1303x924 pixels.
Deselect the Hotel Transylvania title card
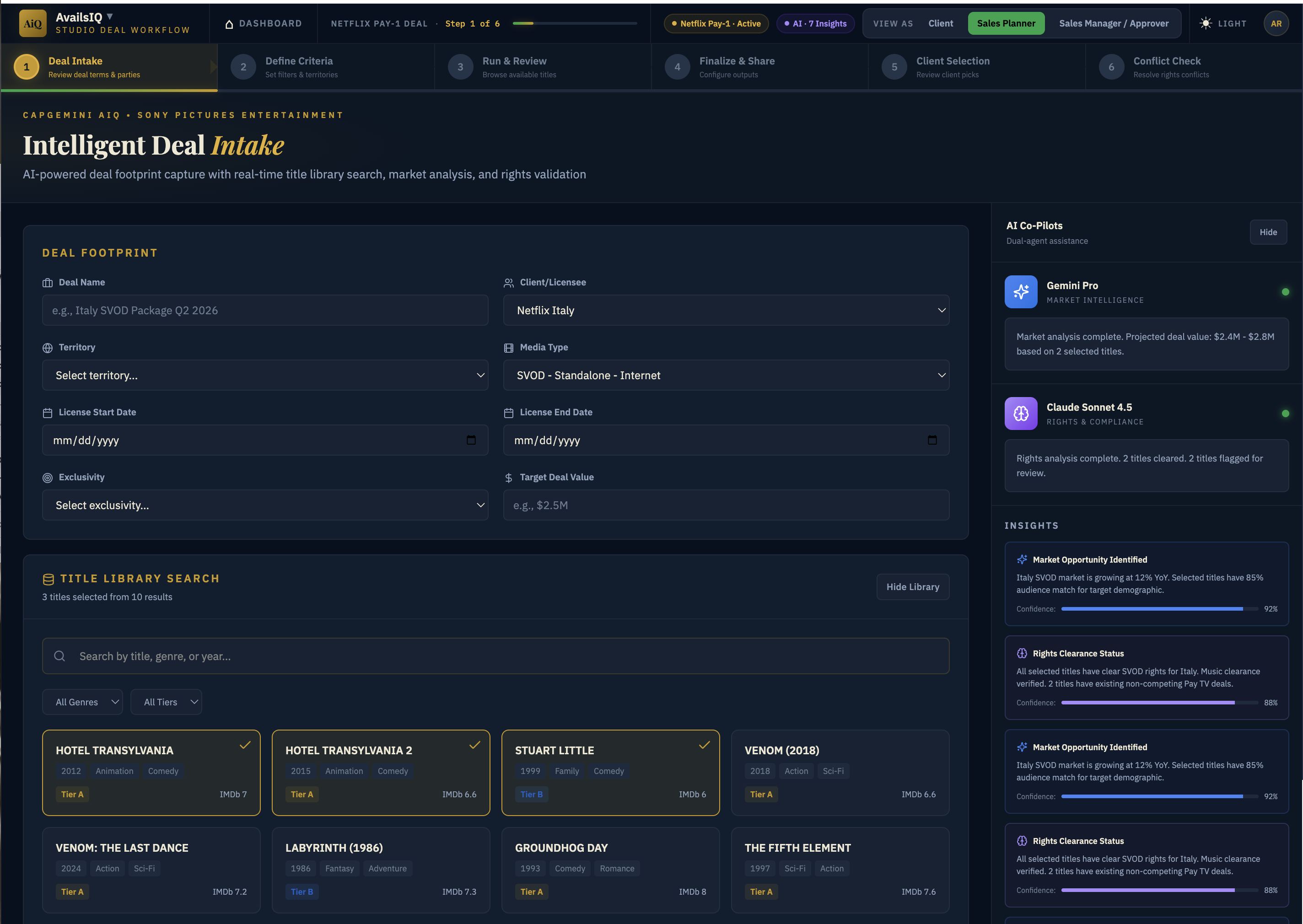pyautogui.click(x=151, y=773)
